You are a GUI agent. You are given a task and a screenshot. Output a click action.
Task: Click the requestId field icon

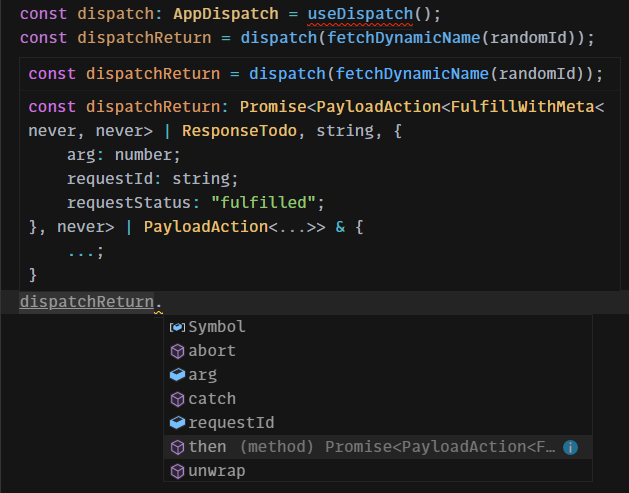177,423
